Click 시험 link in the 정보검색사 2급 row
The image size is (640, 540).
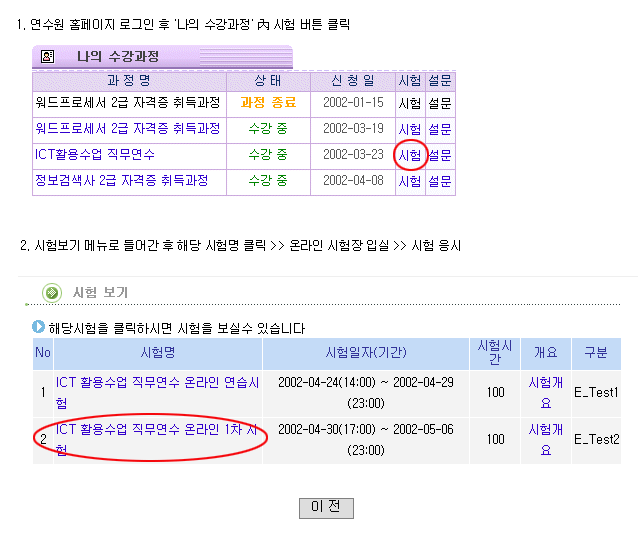coord(410,181)
